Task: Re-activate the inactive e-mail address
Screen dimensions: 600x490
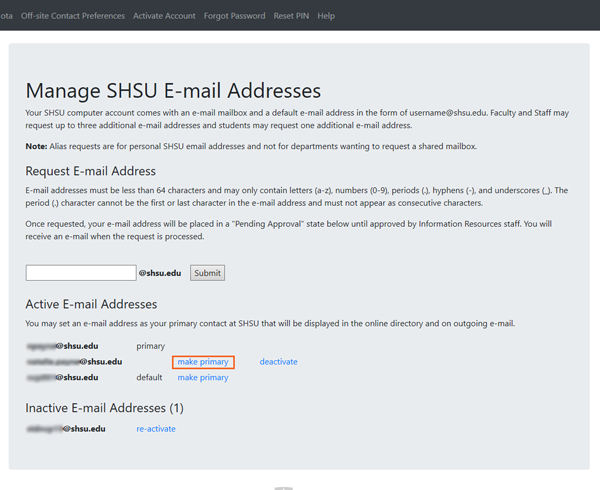Action: point(156,429)
